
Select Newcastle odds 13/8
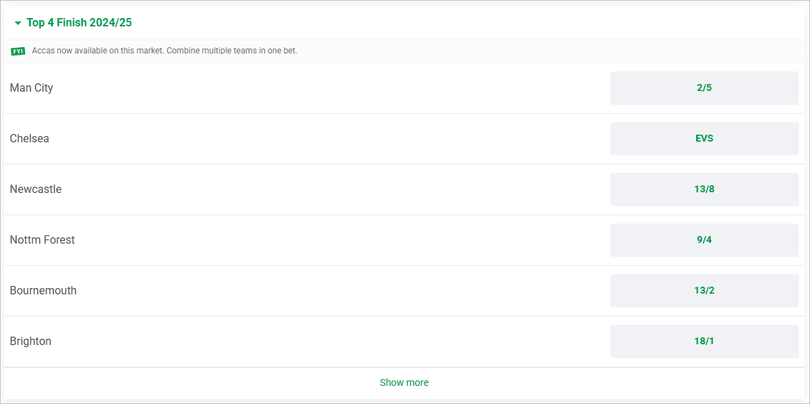pos(704,189)
